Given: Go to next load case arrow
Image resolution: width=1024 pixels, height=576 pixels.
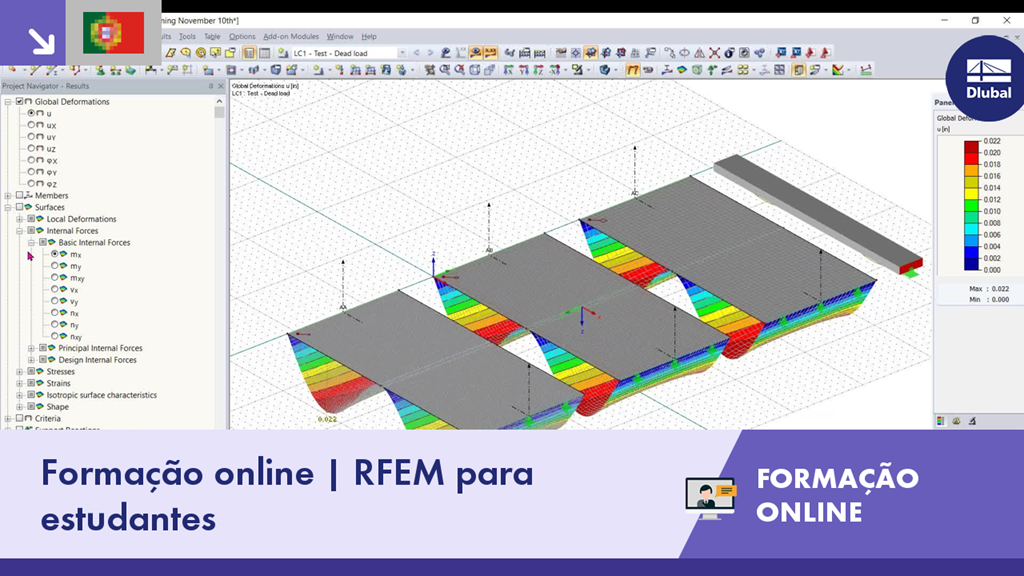Looking at the screenshot, I should [x=430, y=53].
